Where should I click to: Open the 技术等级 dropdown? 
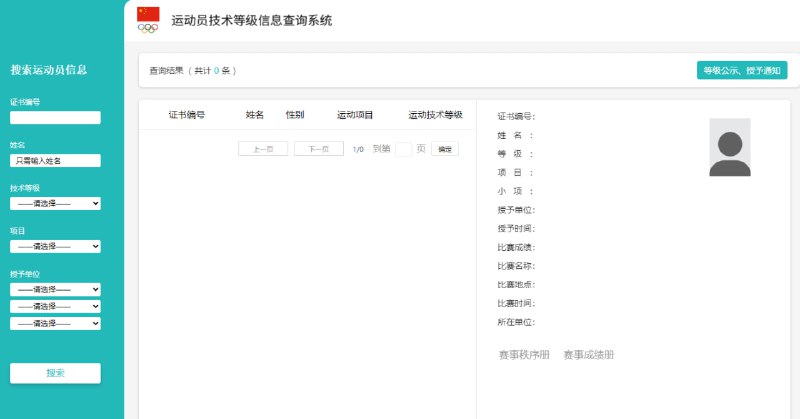pos(55,203)
